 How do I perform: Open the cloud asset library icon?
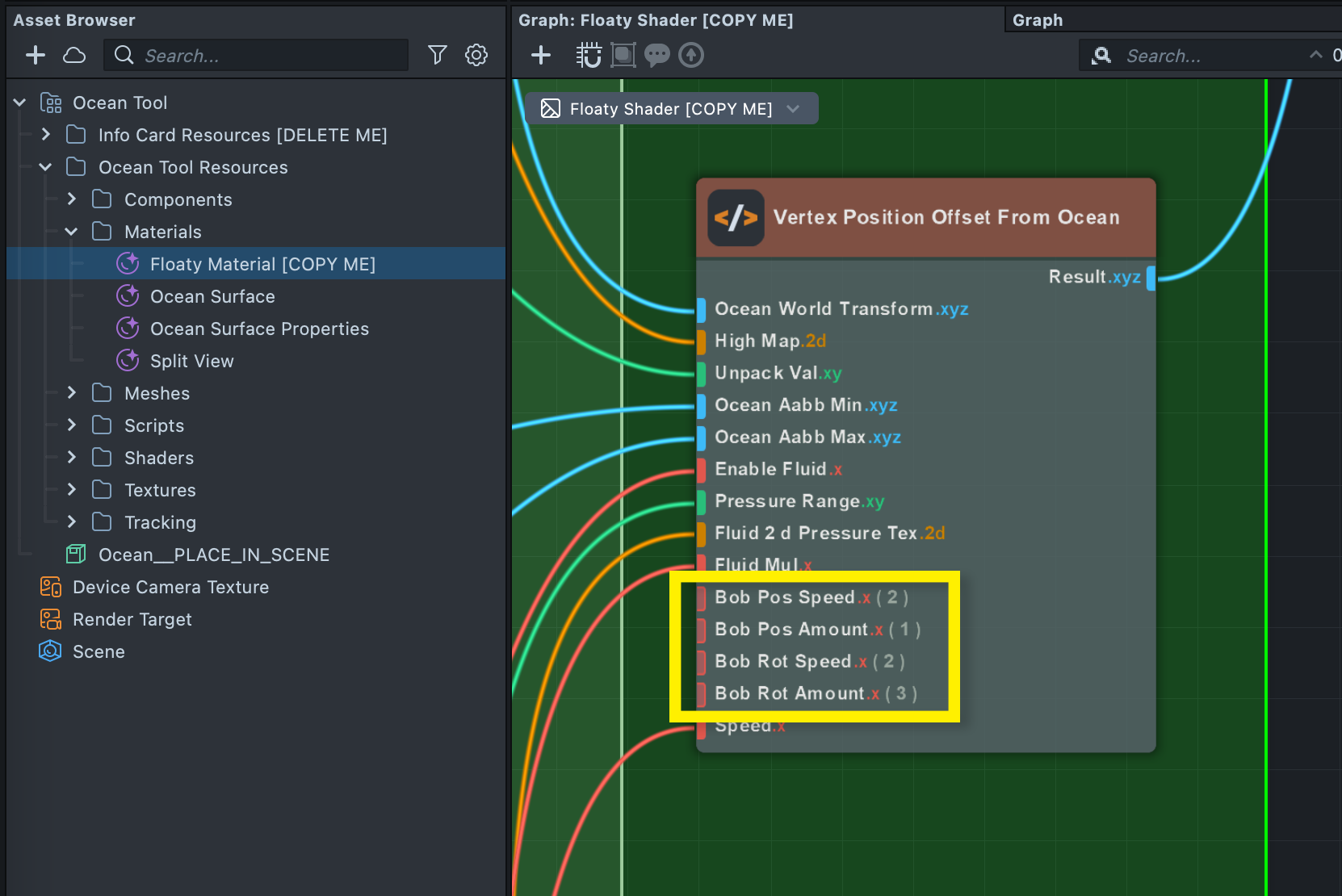74,55
